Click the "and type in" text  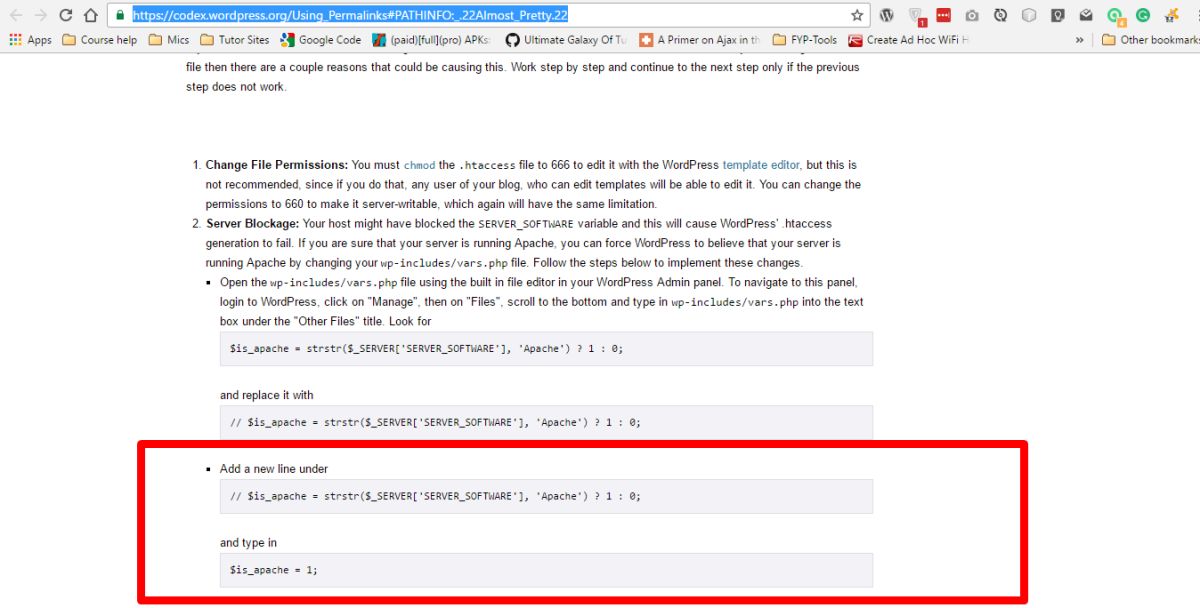249,543
